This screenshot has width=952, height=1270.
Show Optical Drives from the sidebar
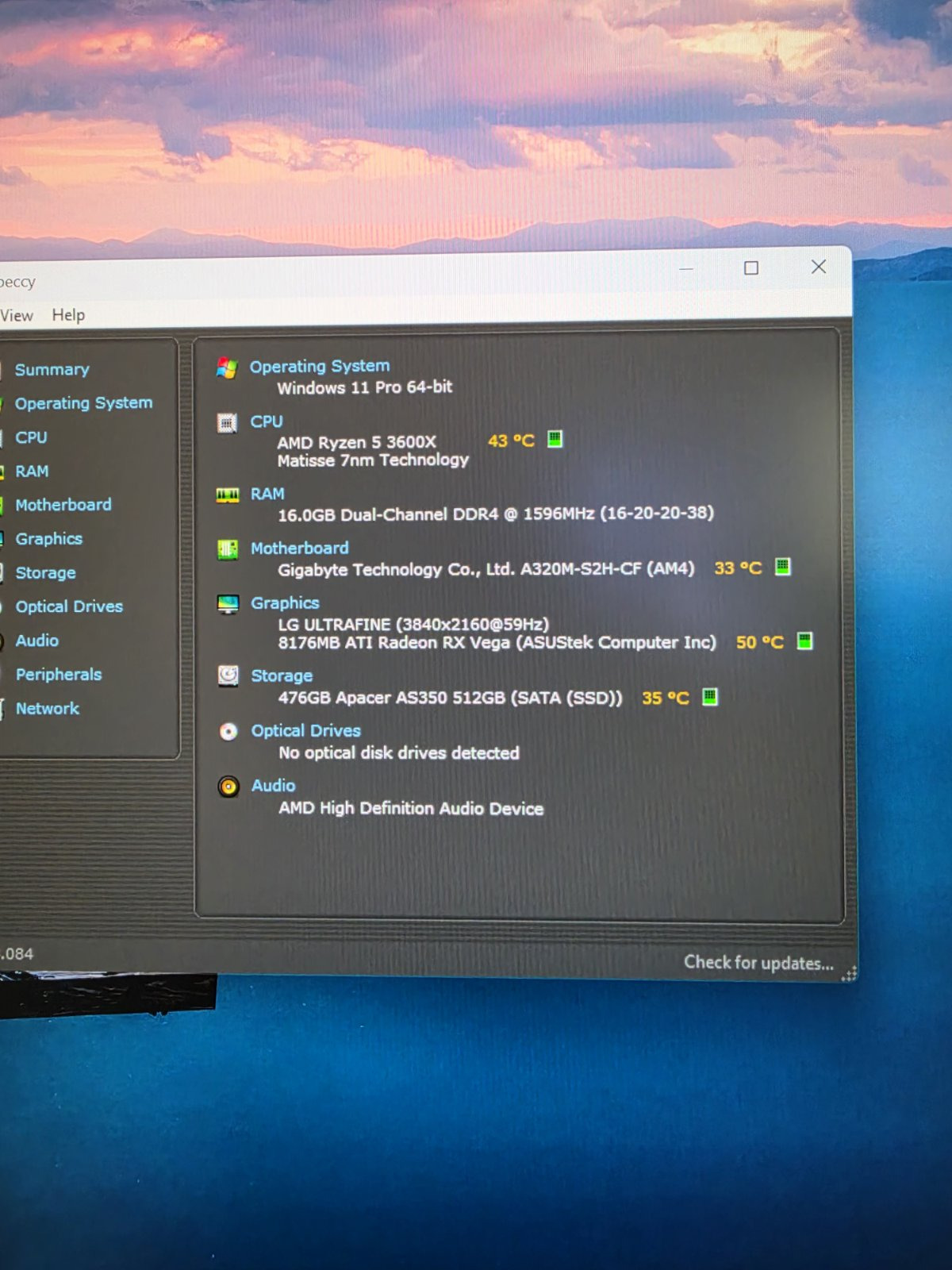click(70, 606)
